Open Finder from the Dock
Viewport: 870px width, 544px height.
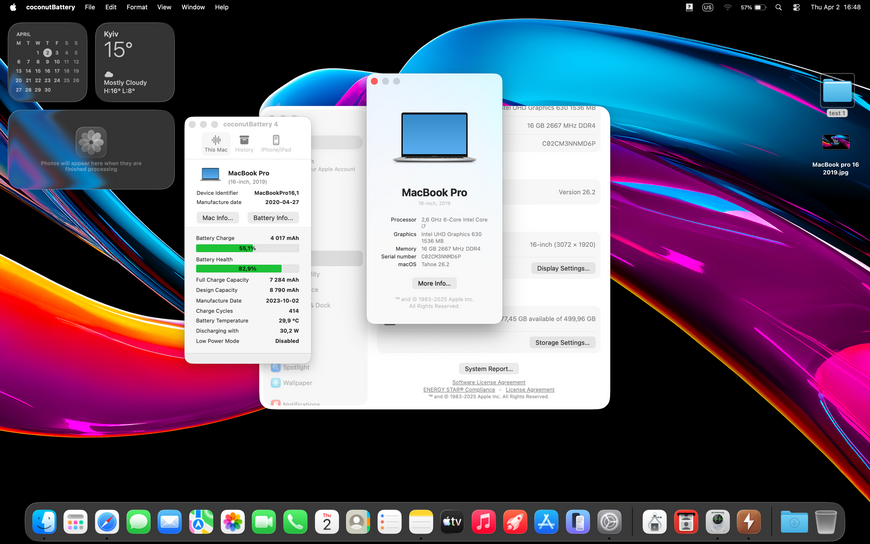pos(44,522)
